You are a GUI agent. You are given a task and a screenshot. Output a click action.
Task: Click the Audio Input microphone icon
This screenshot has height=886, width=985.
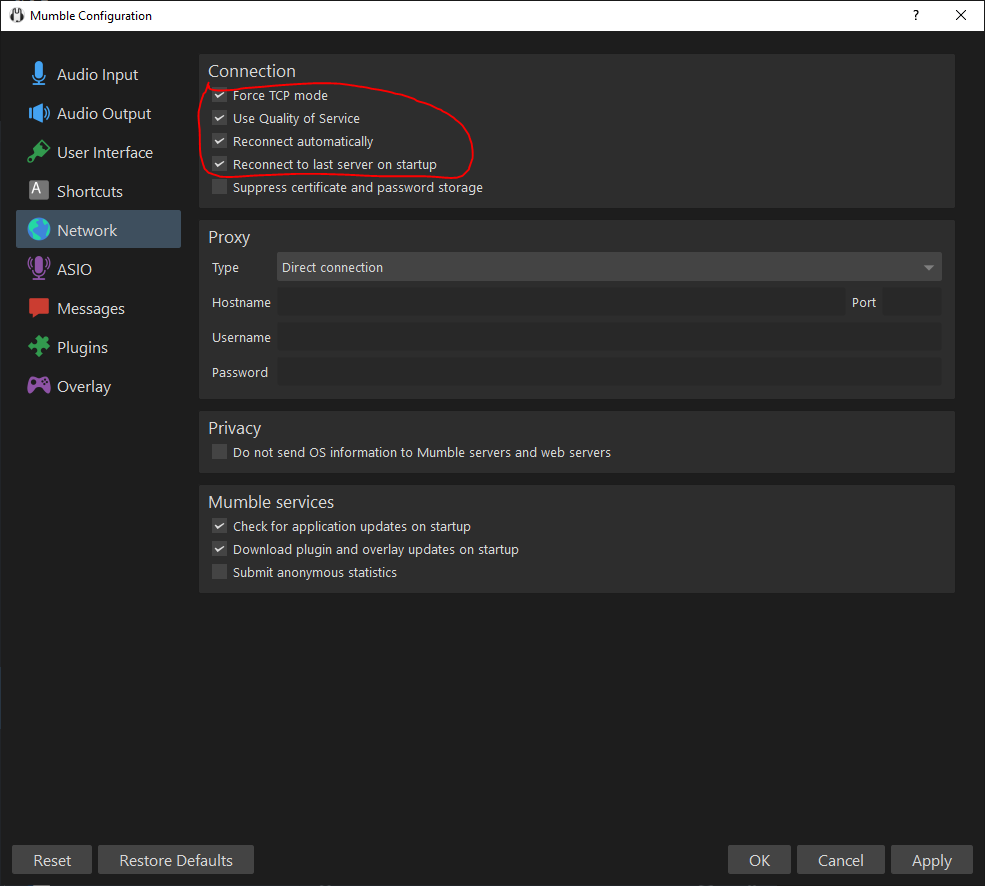click(x=39, y=75)
